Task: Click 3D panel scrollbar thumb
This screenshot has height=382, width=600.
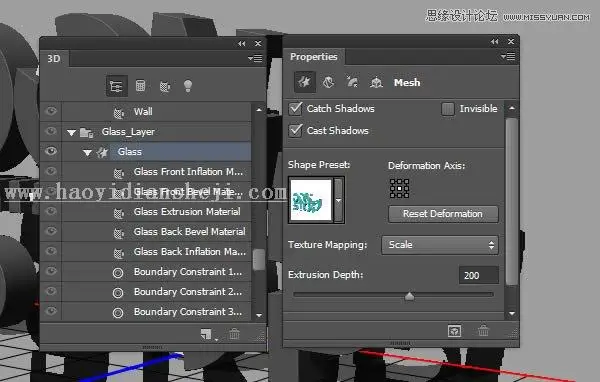Action: pyautogui.click(x=259, y=259)
